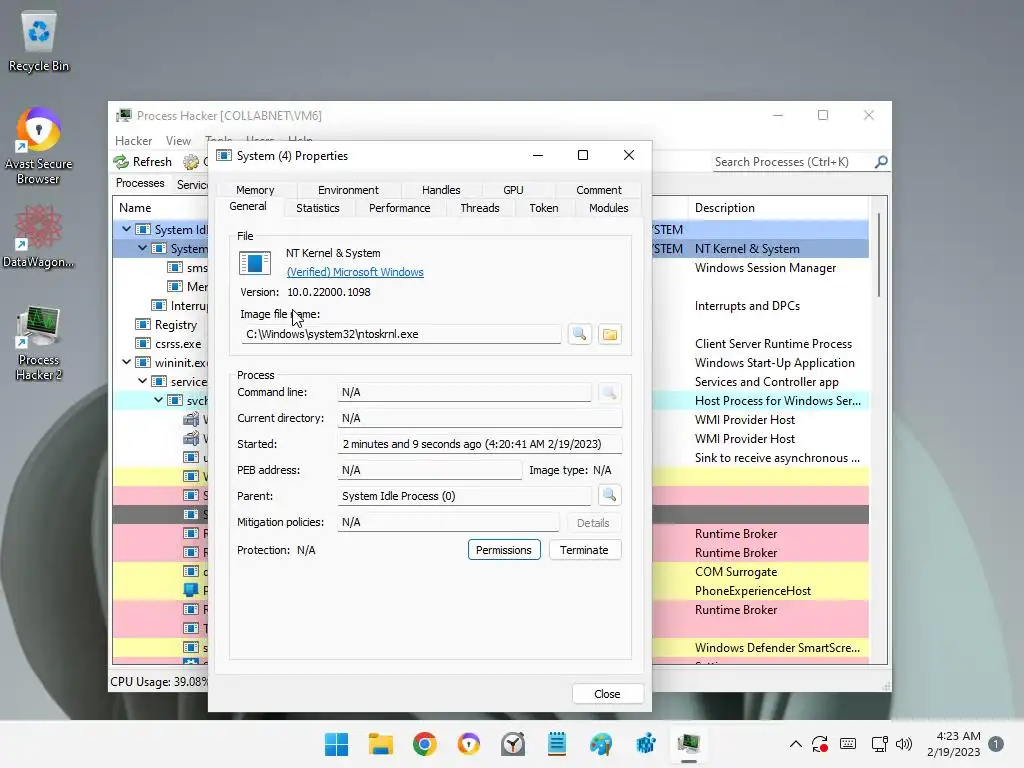Open the Threads tab
Viewport: 1024px width, 768px height.
click(x=479, y=208)
